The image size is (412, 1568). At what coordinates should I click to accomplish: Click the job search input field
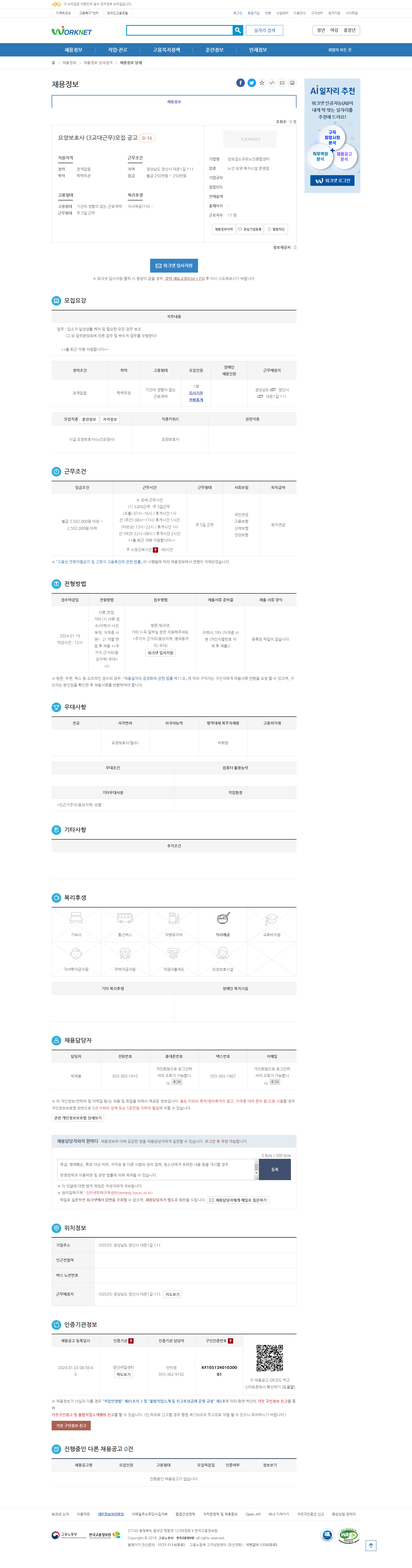[x=180, y=30]
